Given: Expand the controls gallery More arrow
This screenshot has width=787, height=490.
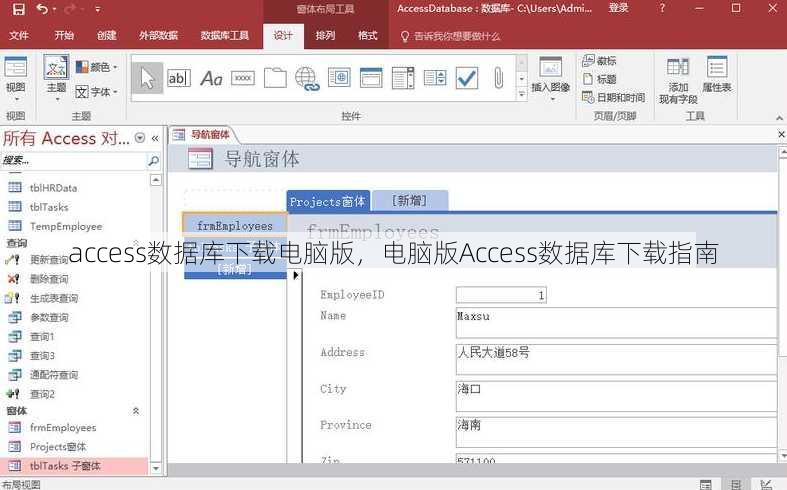Looking at the screenshot, I should pyautogui.click(x=522, y=94).
